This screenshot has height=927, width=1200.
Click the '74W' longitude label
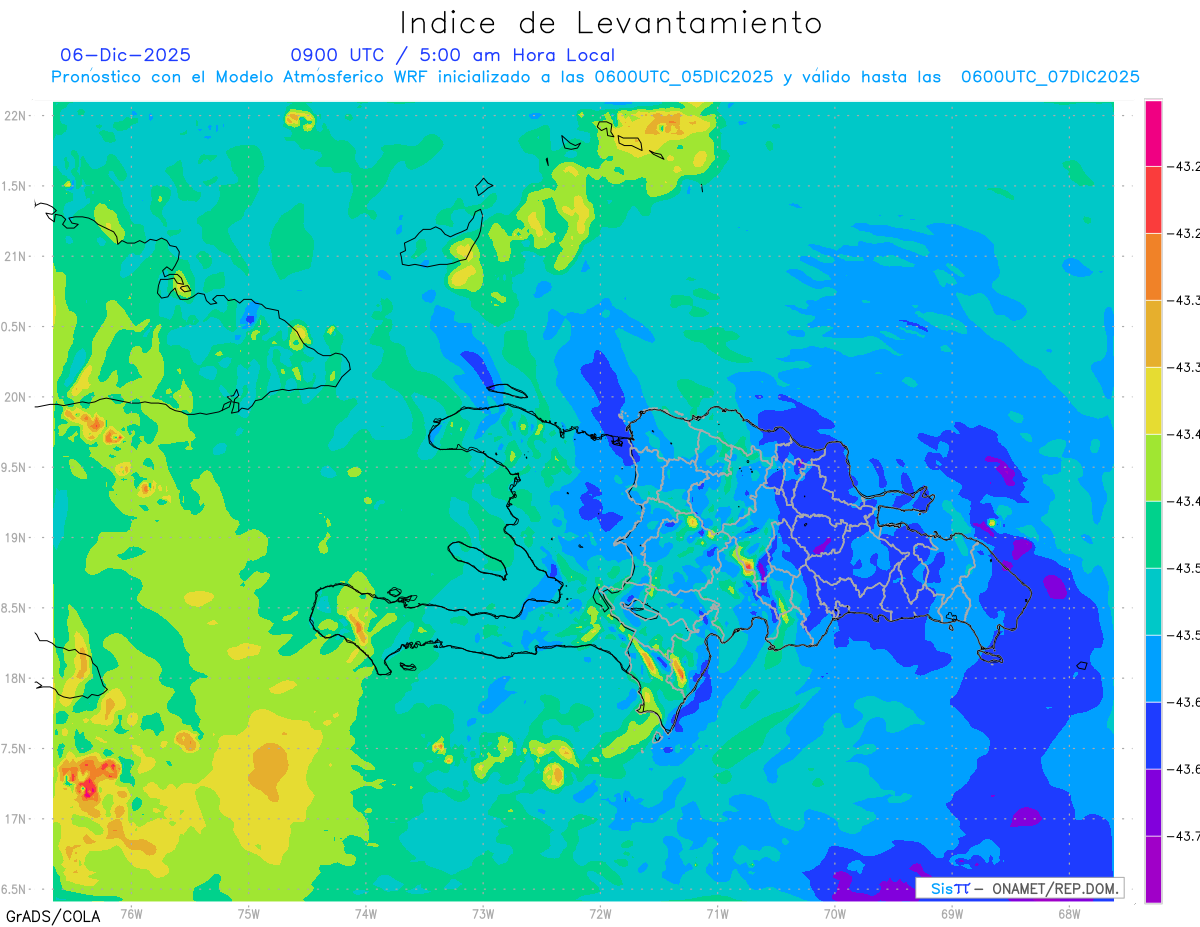(x=366, y=913)
